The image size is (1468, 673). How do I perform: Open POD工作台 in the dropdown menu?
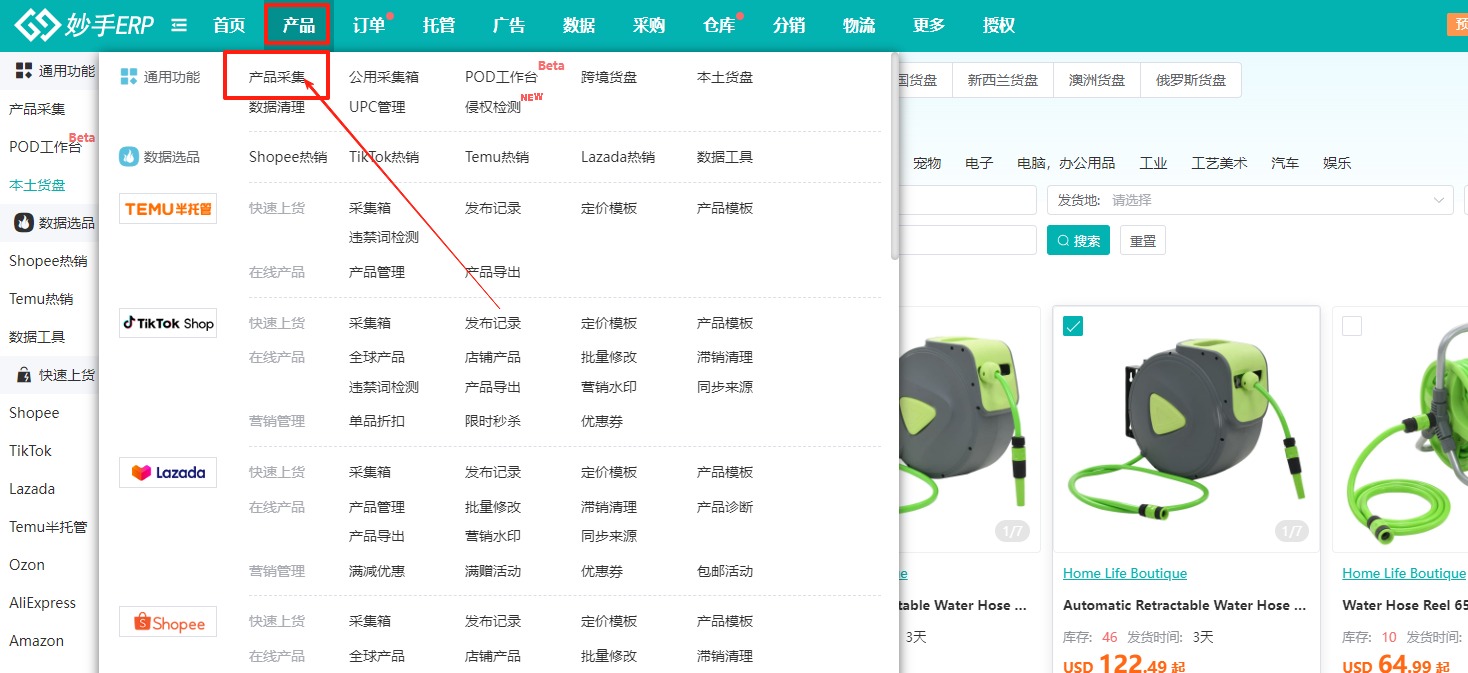[501, 77]
